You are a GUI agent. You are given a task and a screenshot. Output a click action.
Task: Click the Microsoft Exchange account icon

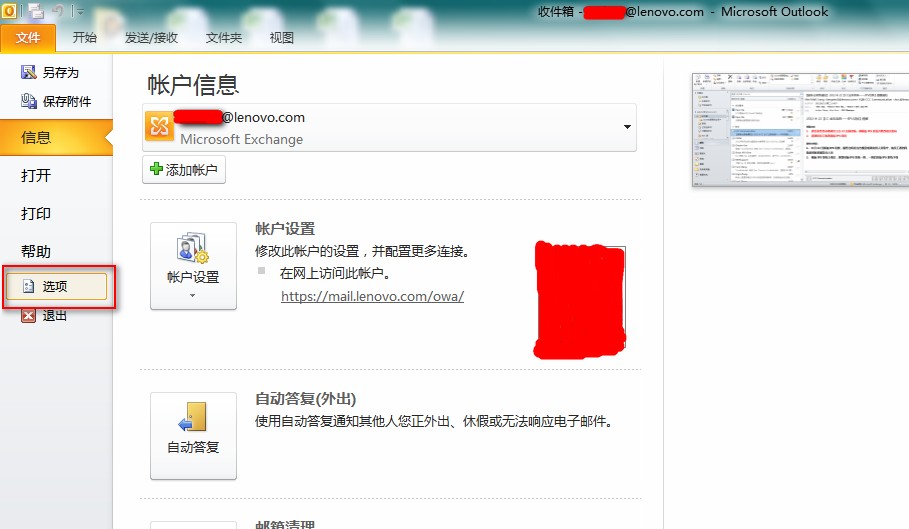click(159, 126)
